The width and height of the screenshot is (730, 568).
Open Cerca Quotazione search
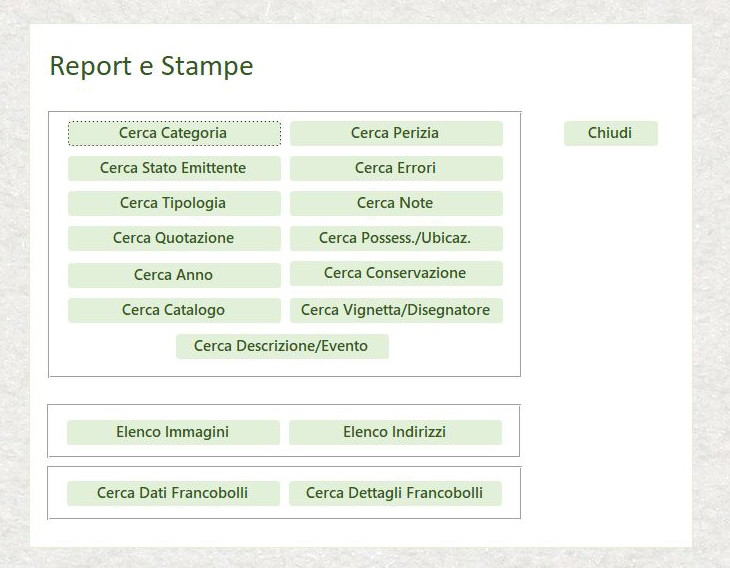(x=174, y=238)
